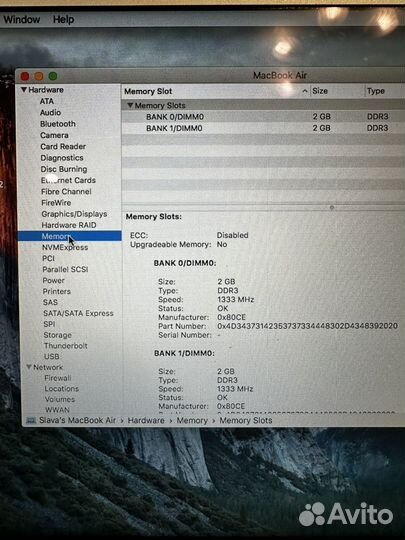Select Volumes under Network

click(x=60, y=399)
